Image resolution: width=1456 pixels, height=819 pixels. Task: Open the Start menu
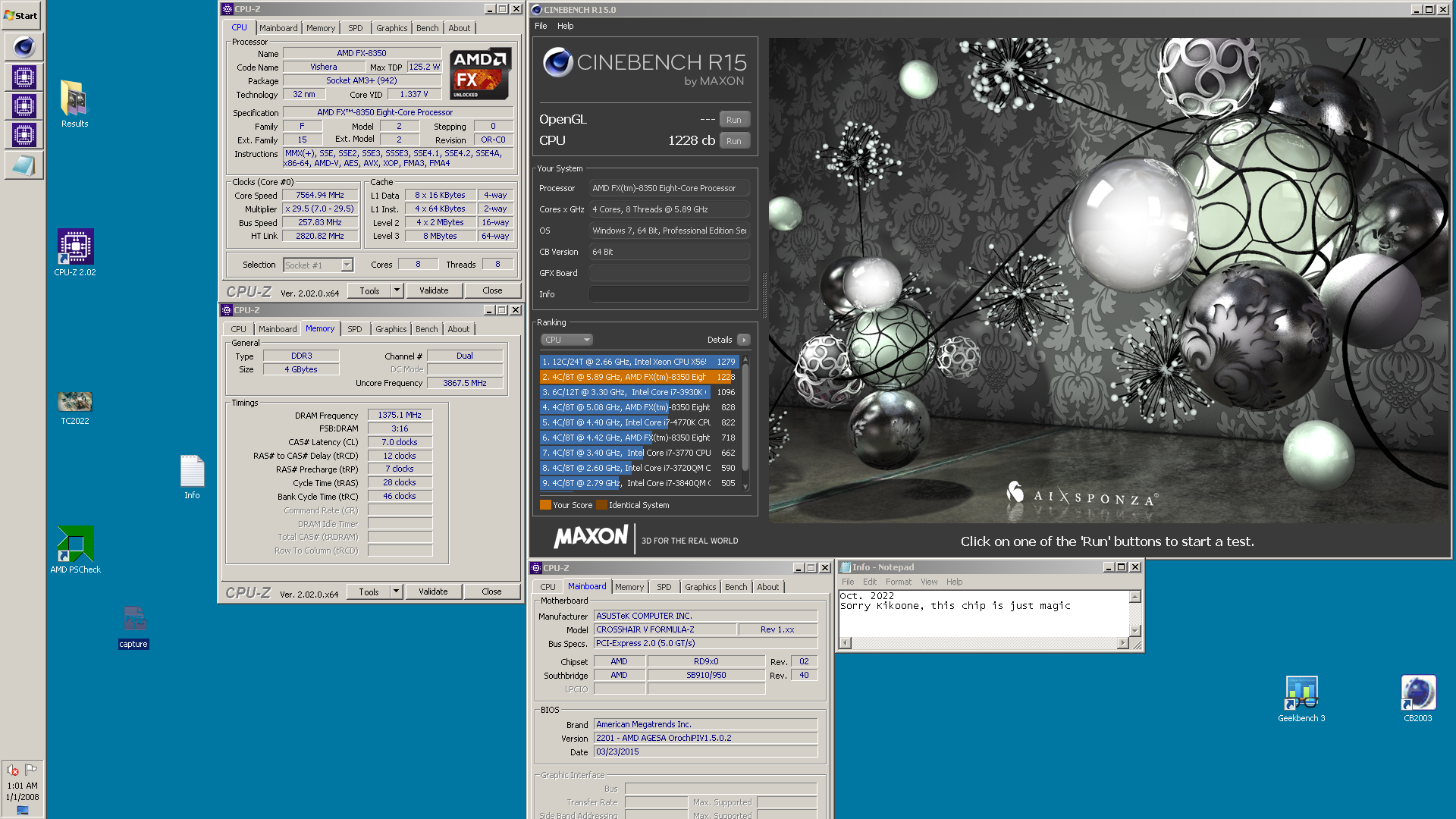click(21, 15)
